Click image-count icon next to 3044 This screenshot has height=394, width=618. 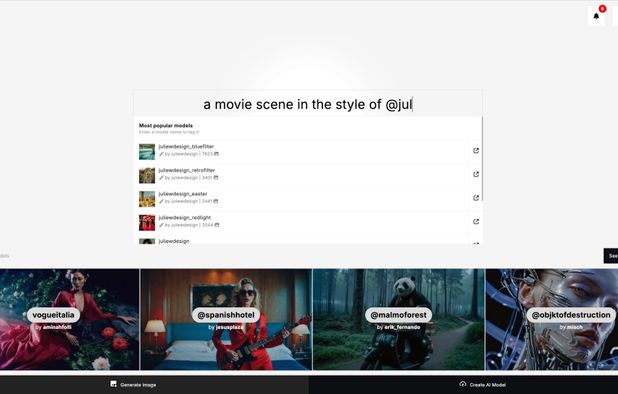pyautogui.click(x=217, y=225)
